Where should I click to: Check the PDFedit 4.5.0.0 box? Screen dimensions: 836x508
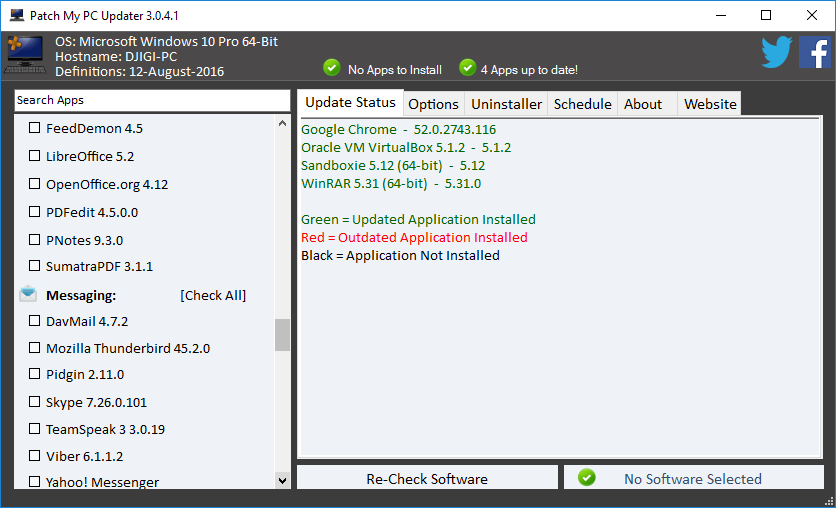point(34,211)
